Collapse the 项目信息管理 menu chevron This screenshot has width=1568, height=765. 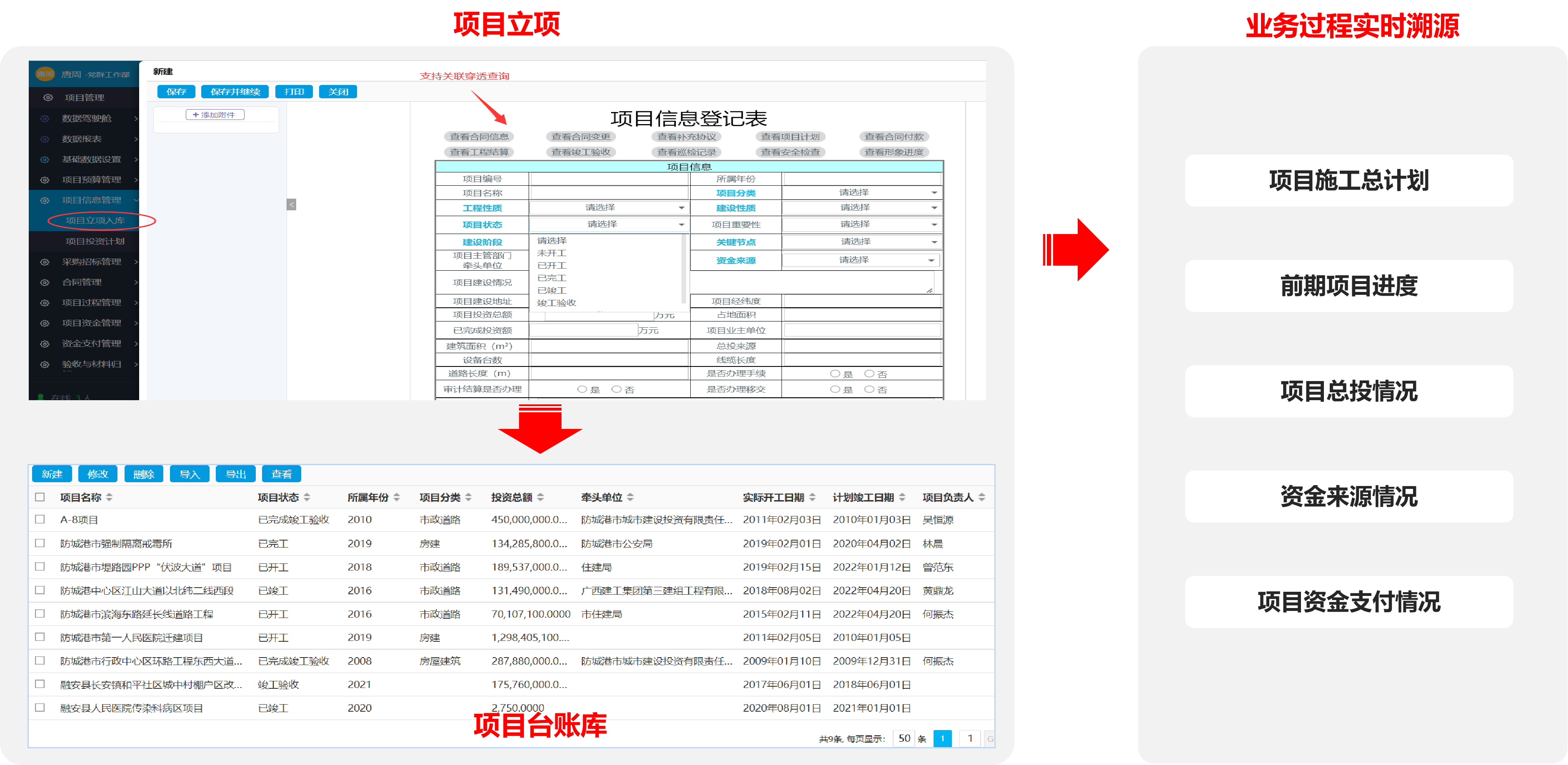pos(136,200)
